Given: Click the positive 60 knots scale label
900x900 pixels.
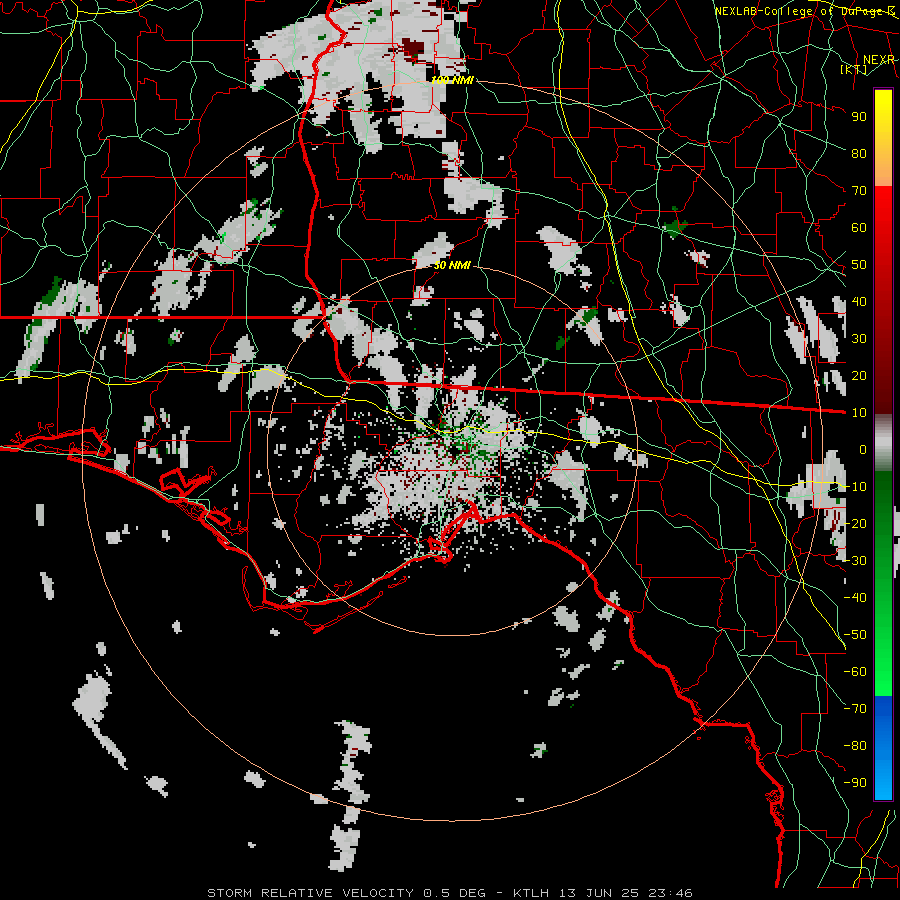Looking at the screenshot, I should (859, 228).
